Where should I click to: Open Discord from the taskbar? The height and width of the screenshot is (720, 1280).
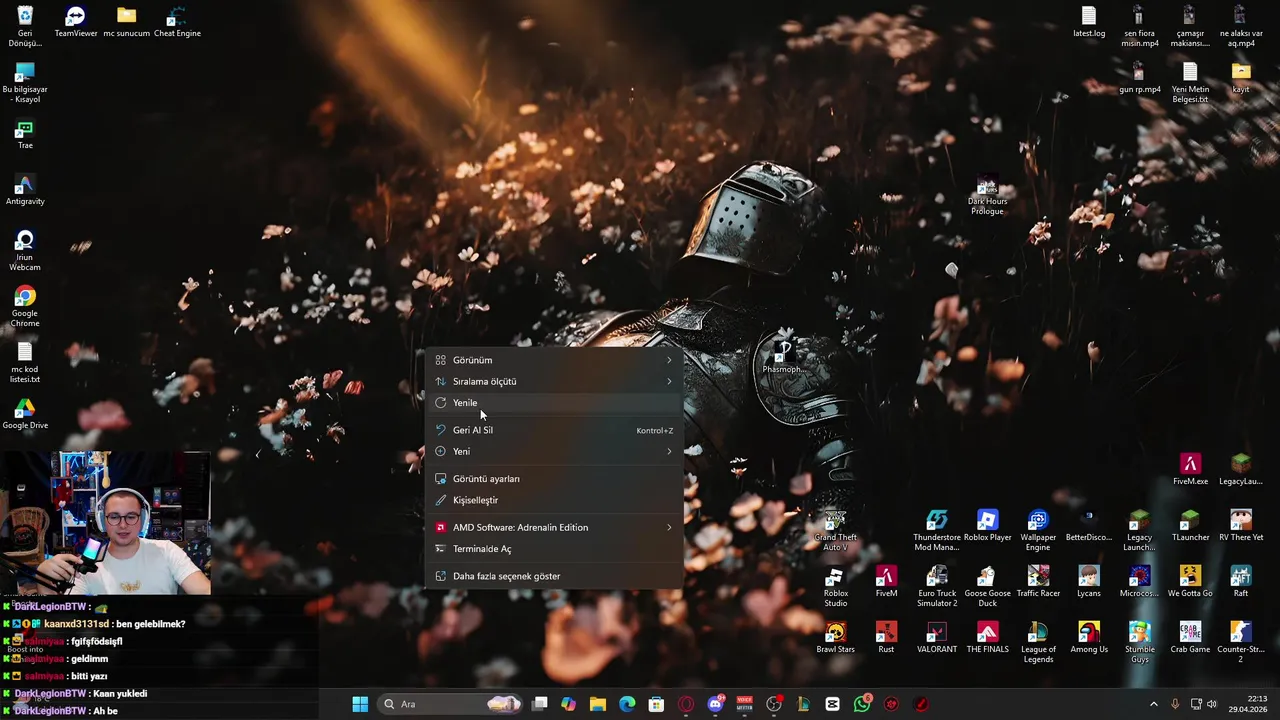coord(715,704)
